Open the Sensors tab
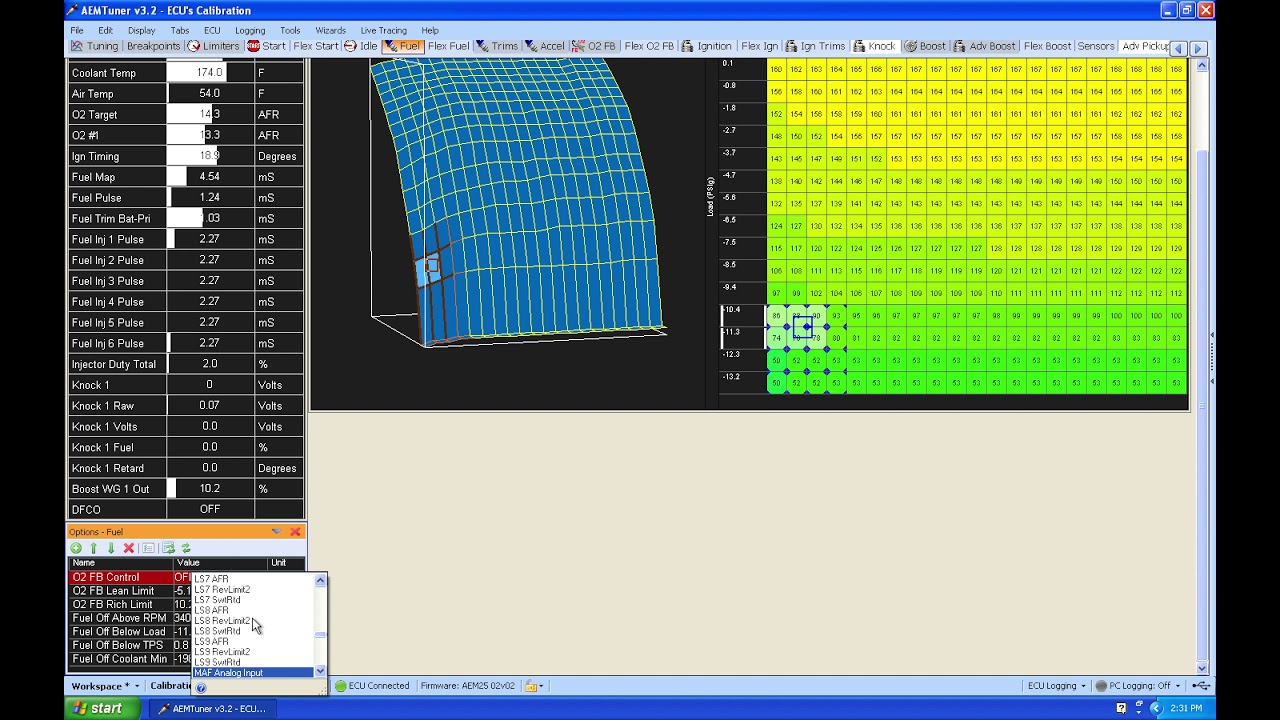Image resolution: width=1280 pixels, height=720 pixels. point(1096,46)
